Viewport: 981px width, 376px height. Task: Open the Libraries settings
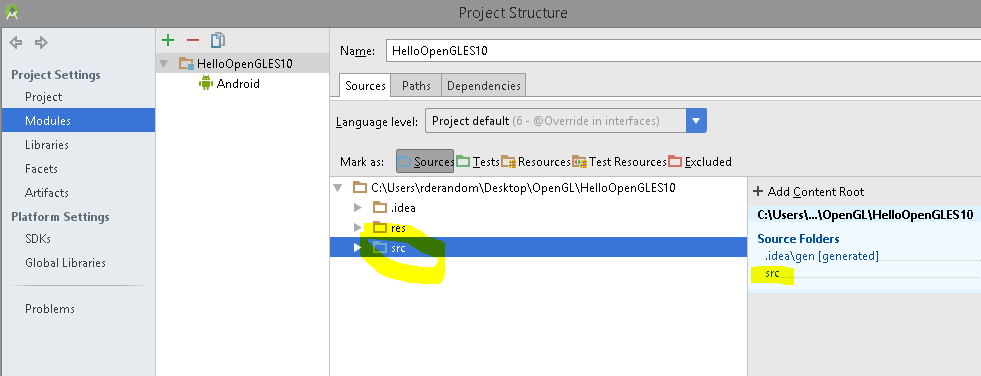(47, 145)
